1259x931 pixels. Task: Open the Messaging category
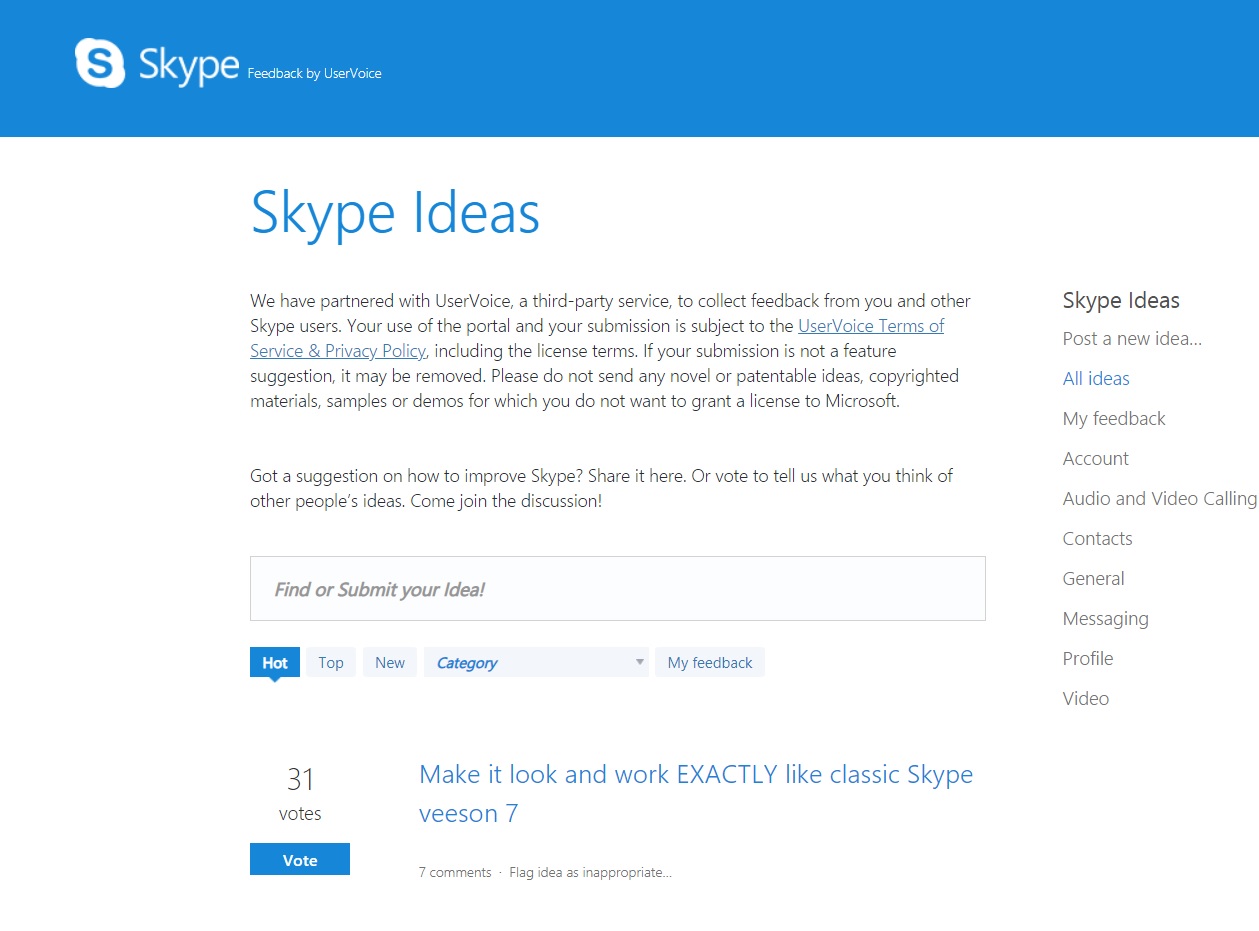click(1105, 618)
